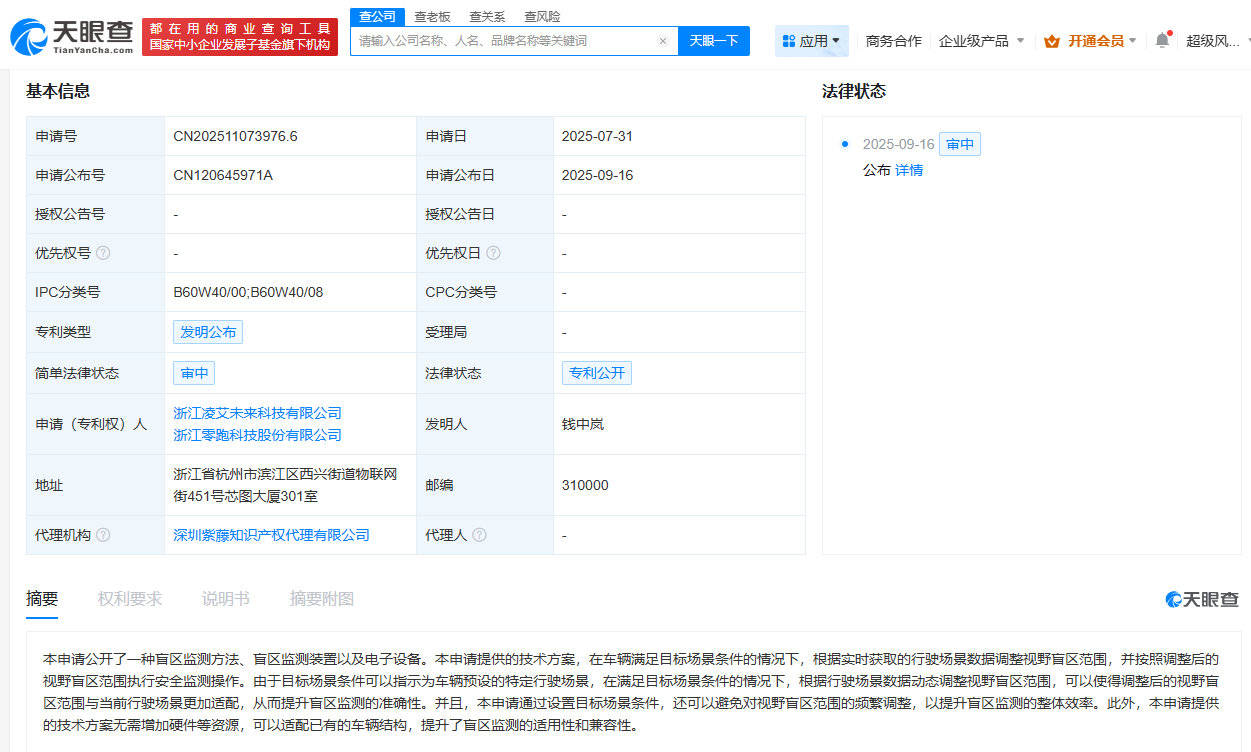This screenshot has width=1251, height=752.
Task: Click the 邮编 field label
Action: (x=439, y=485)
